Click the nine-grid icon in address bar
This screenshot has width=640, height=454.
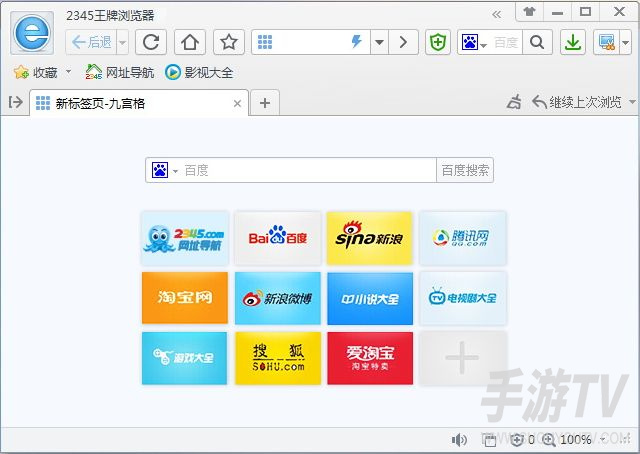tap(265, 42)
